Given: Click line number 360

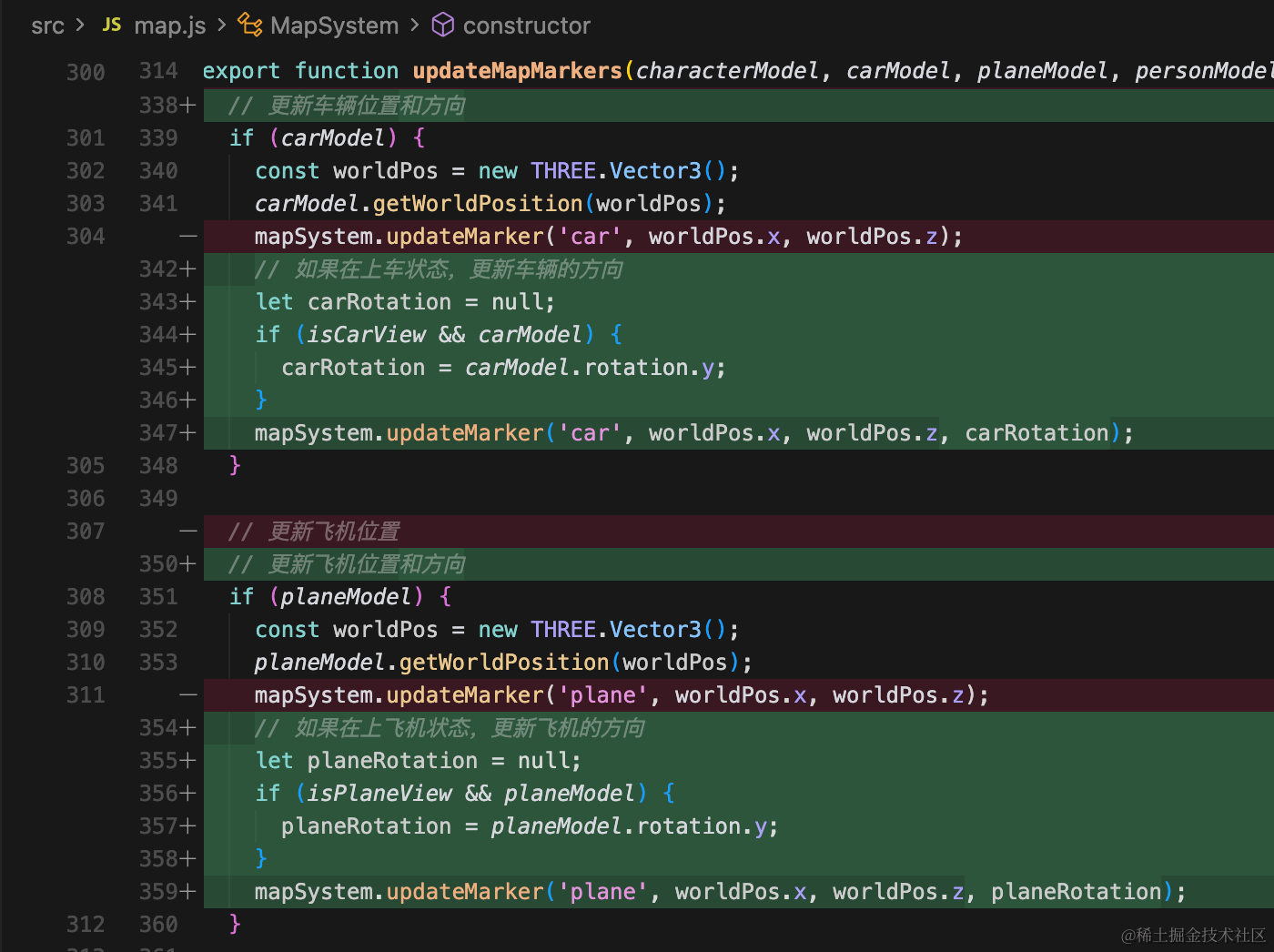Looking at the screenshot, I should [158, 925].
